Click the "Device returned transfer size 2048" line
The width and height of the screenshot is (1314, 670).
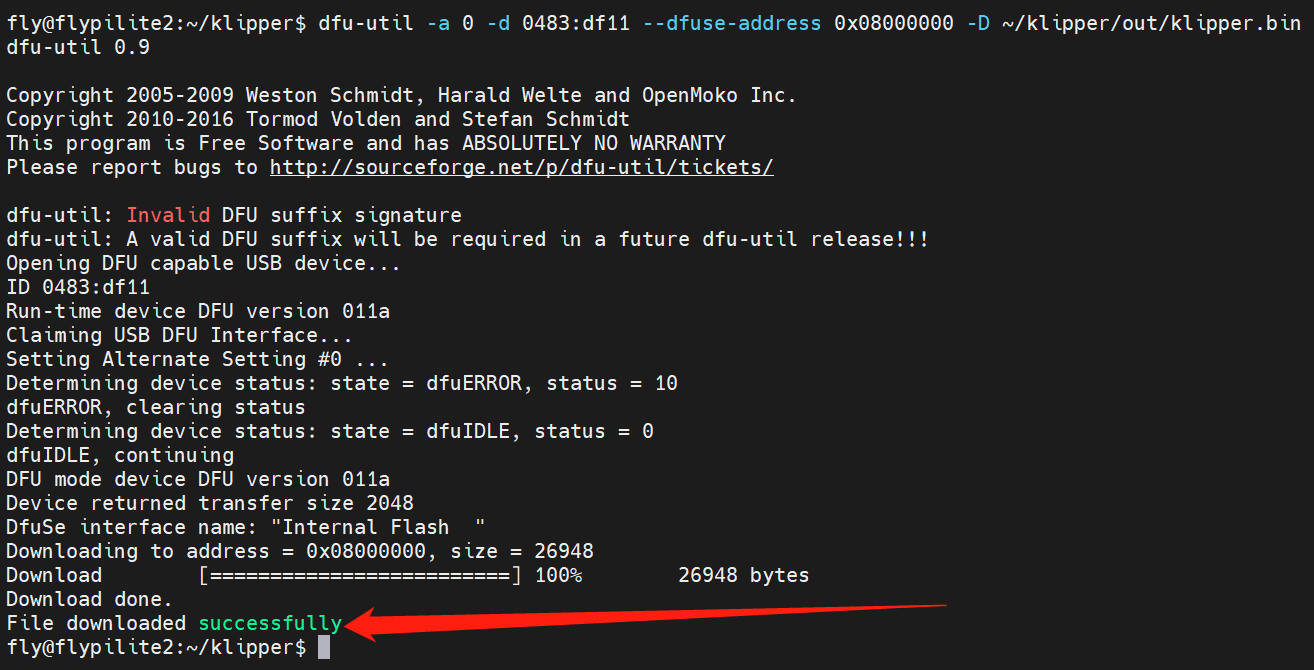point(209,503)
